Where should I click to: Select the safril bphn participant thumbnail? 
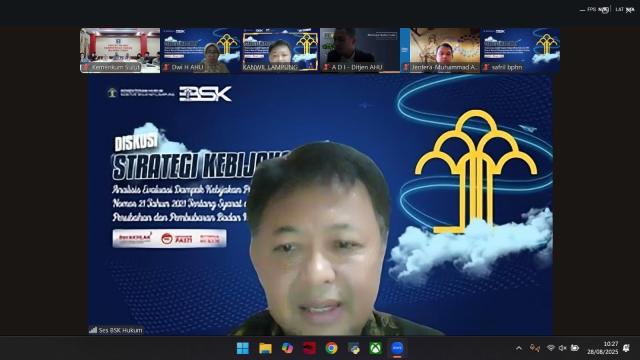click(520, 50)
